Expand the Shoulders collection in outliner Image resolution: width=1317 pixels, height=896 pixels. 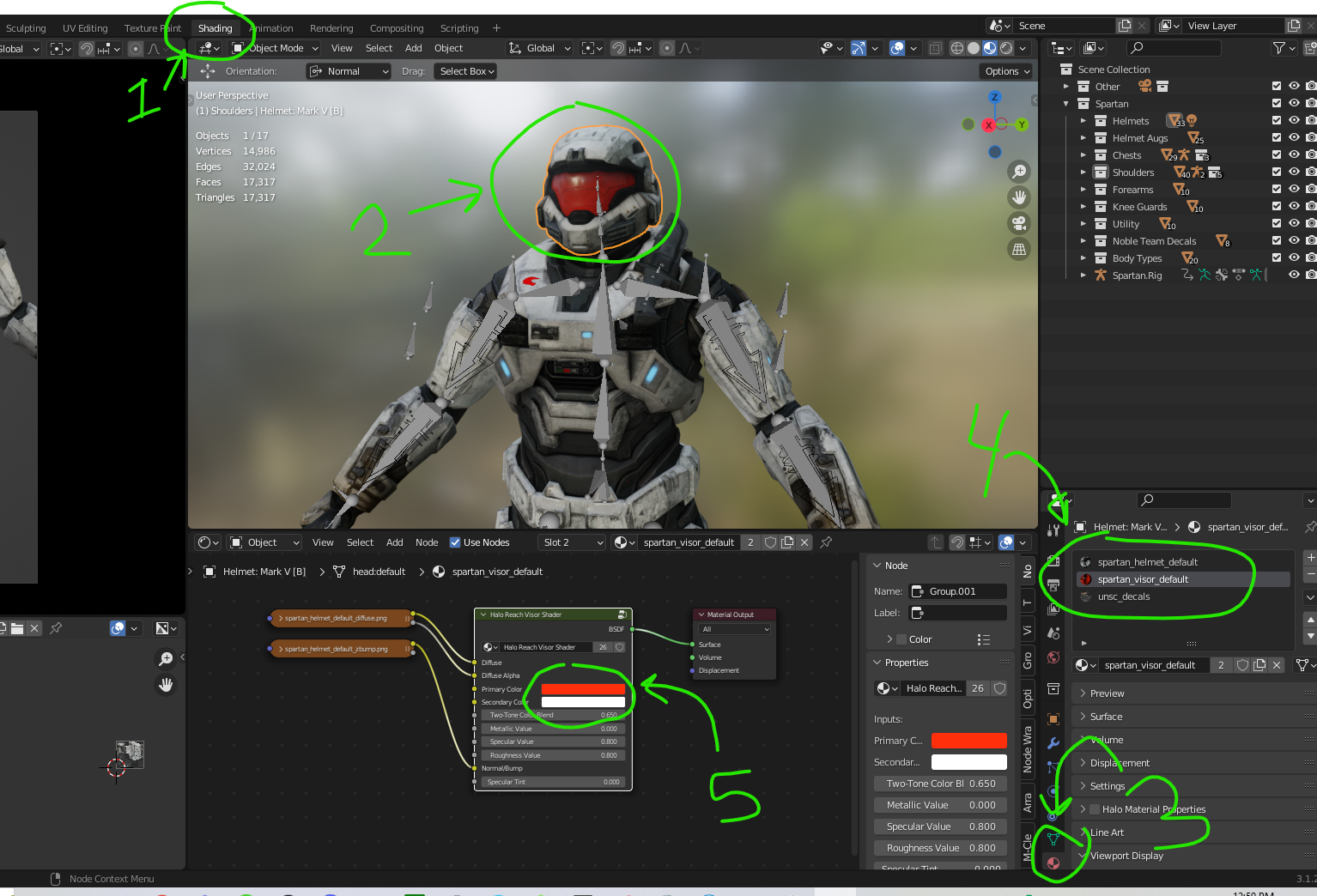pos(1083,173)
